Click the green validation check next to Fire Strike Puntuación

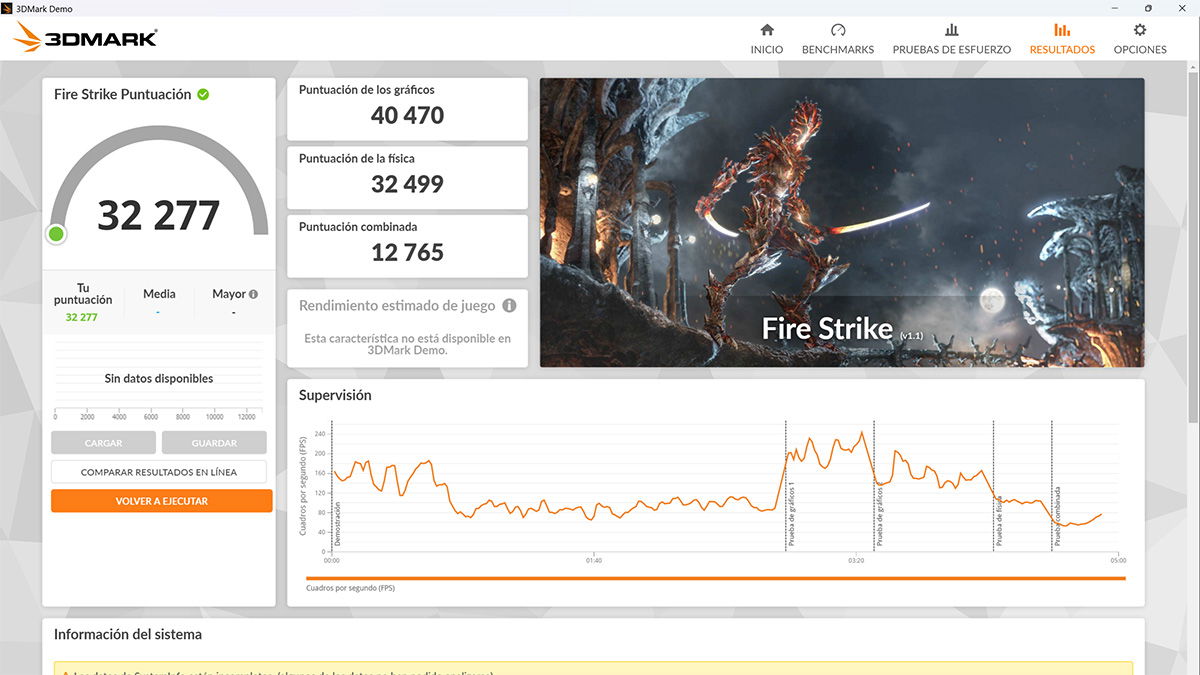[203, 94]
